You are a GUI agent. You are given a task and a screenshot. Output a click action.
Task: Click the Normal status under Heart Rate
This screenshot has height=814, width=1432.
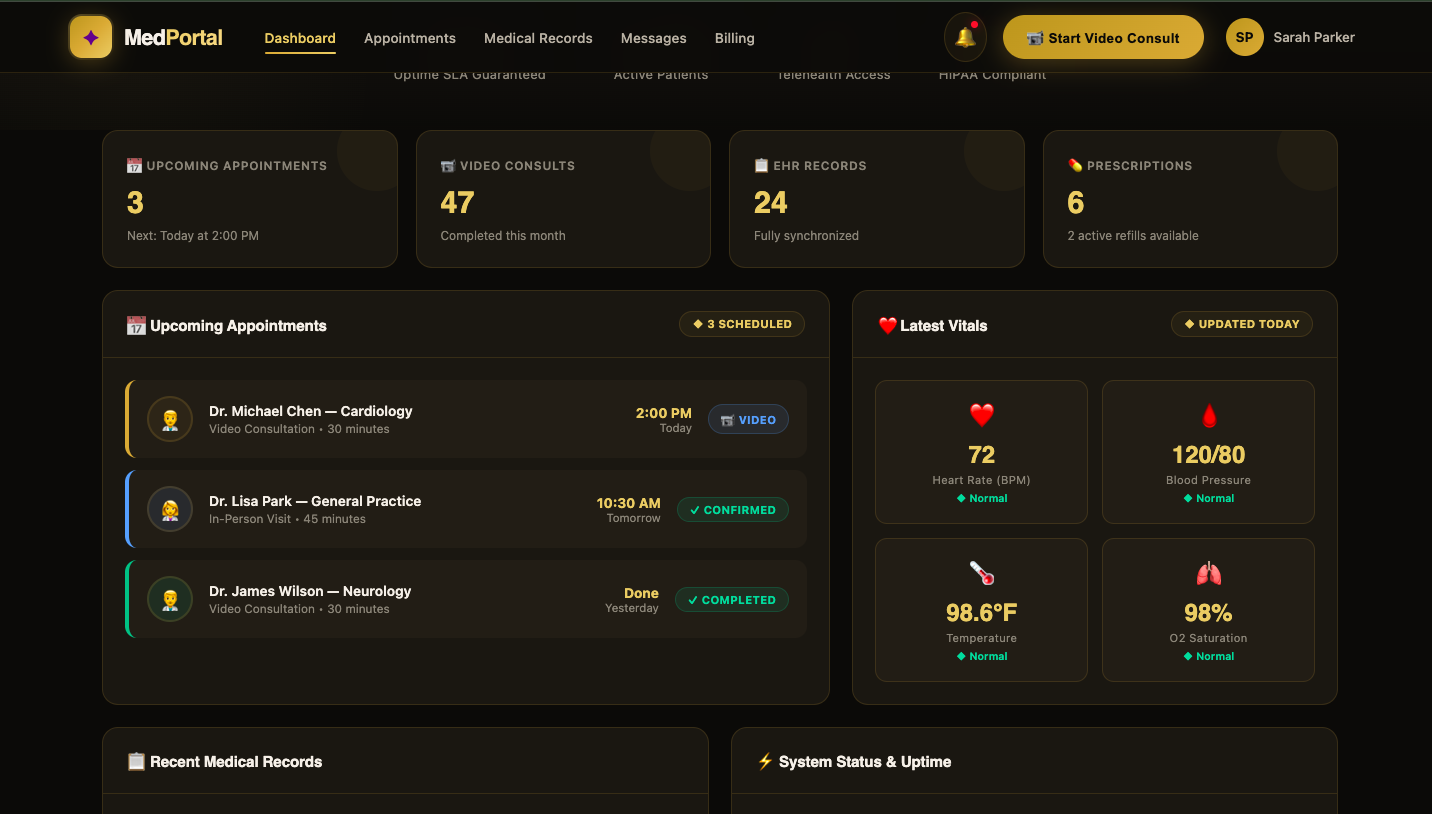tap(982, 498)
